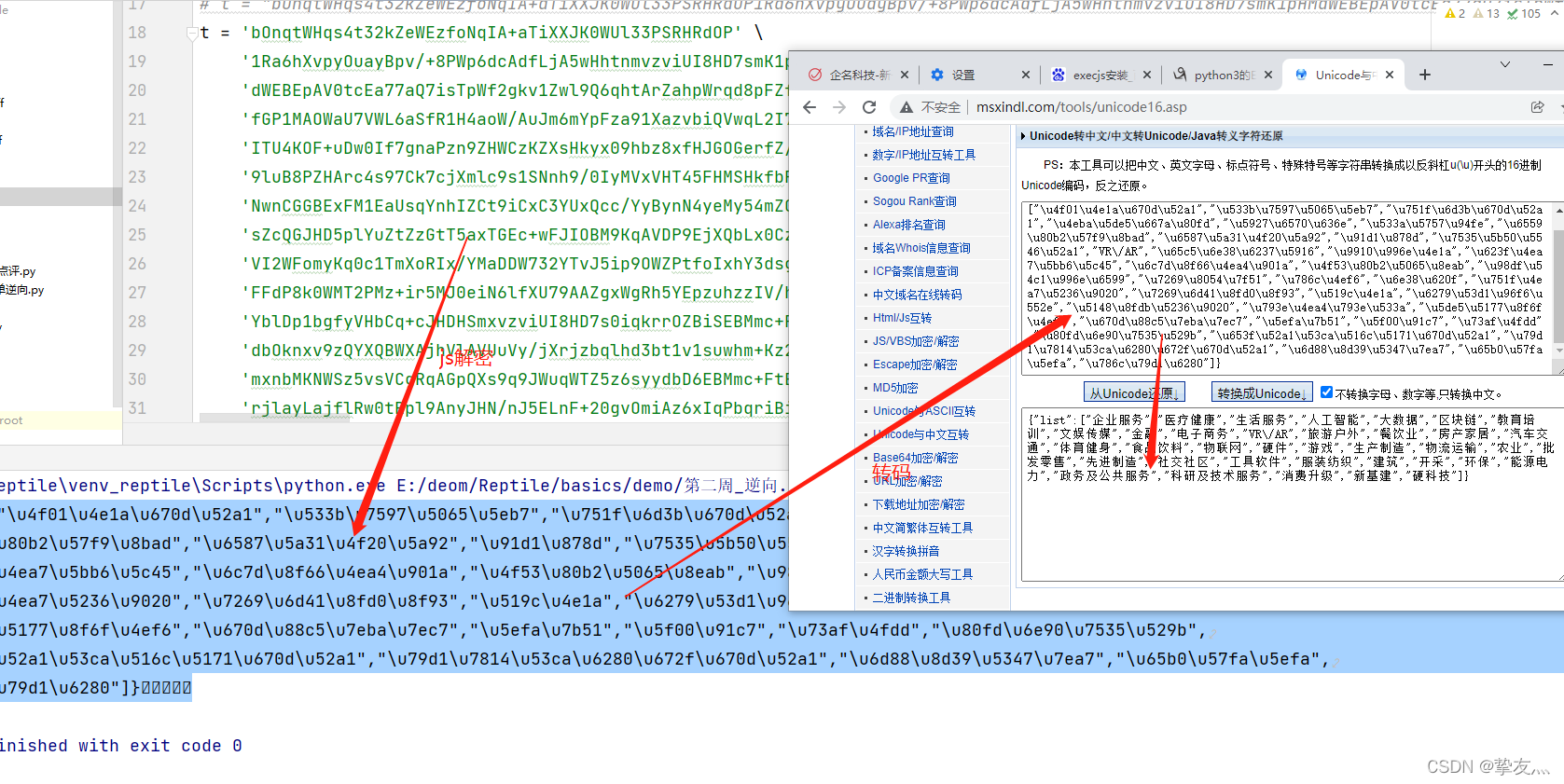Click the address bar URL msxindl.com
Viewport: 1564px width, 784px height.
tap(1081, 107)
